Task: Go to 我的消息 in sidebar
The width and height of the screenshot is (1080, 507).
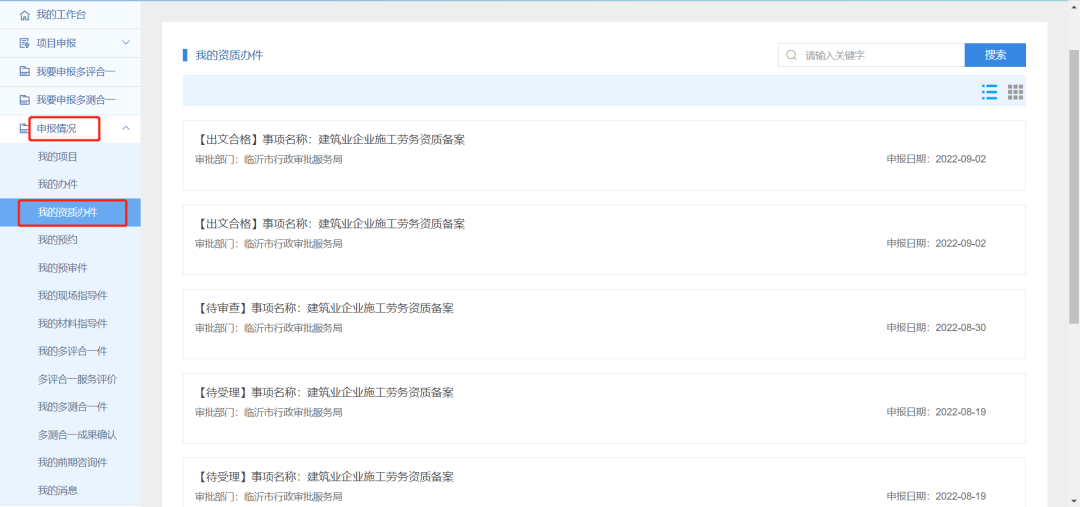Action: (x=58, y=490)
